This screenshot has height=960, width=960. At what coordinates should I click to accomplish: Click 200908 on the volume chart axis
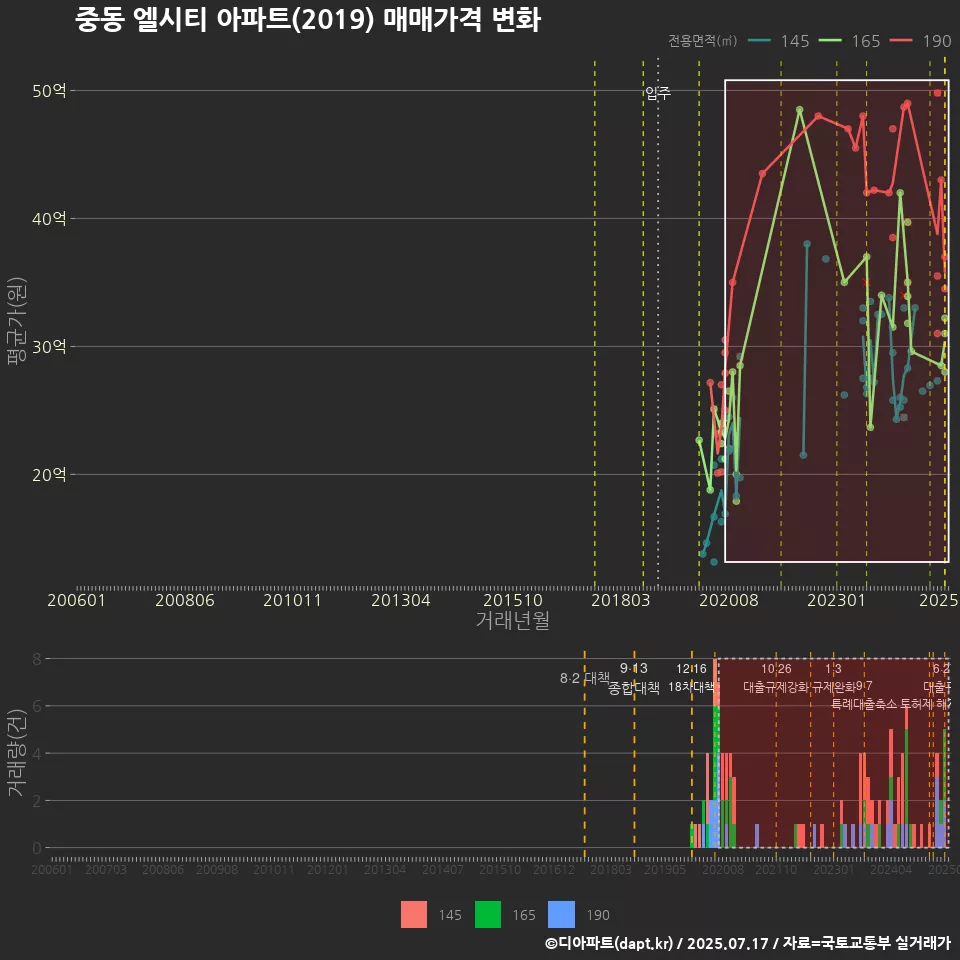[217, 869]
